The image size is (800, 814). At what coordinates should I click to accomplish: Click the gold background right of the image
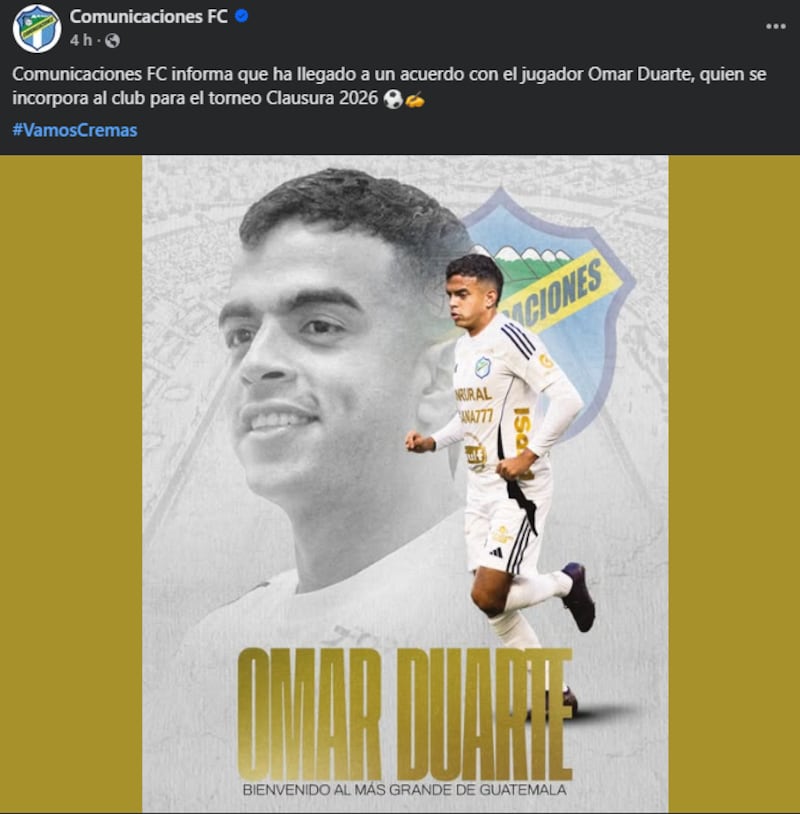coord(734,484)
